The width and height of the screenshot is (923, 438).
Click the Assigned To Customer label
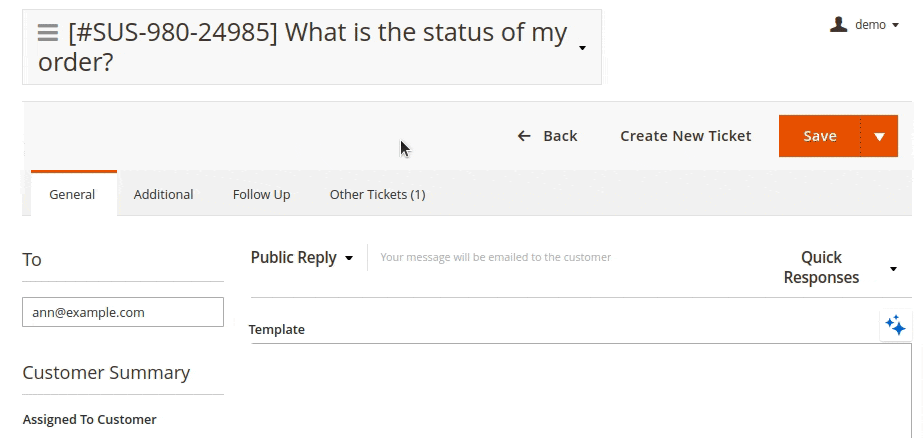click(x=89, y=419)
